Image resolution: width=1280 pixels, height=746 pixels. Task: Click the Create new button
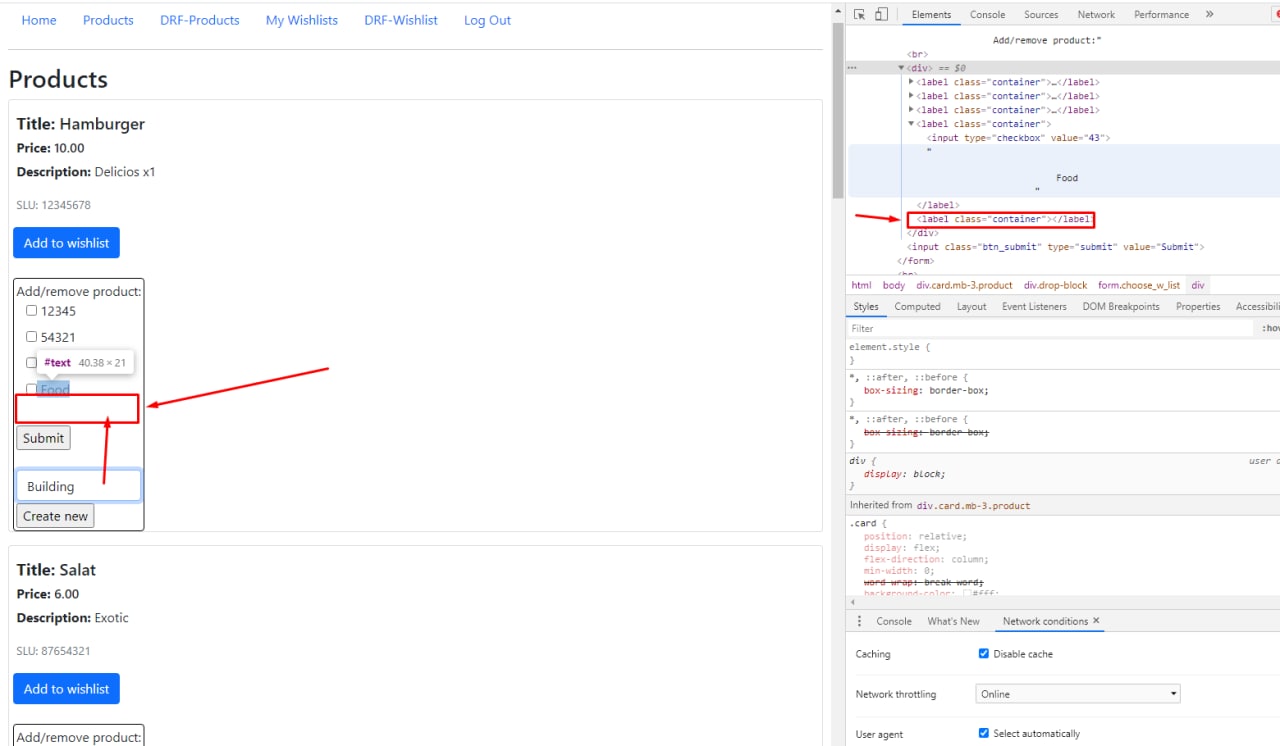click(55, 516)
